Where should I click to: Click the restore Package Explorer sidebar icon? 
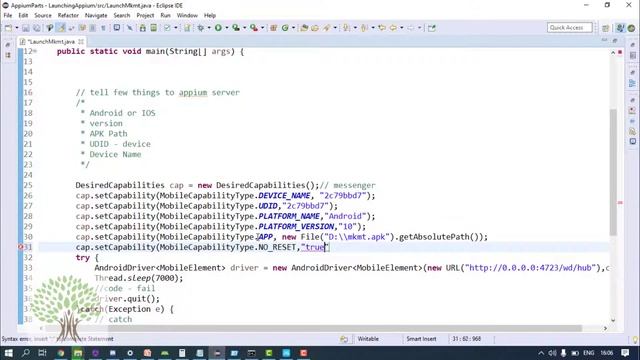[x=8, y=45]
